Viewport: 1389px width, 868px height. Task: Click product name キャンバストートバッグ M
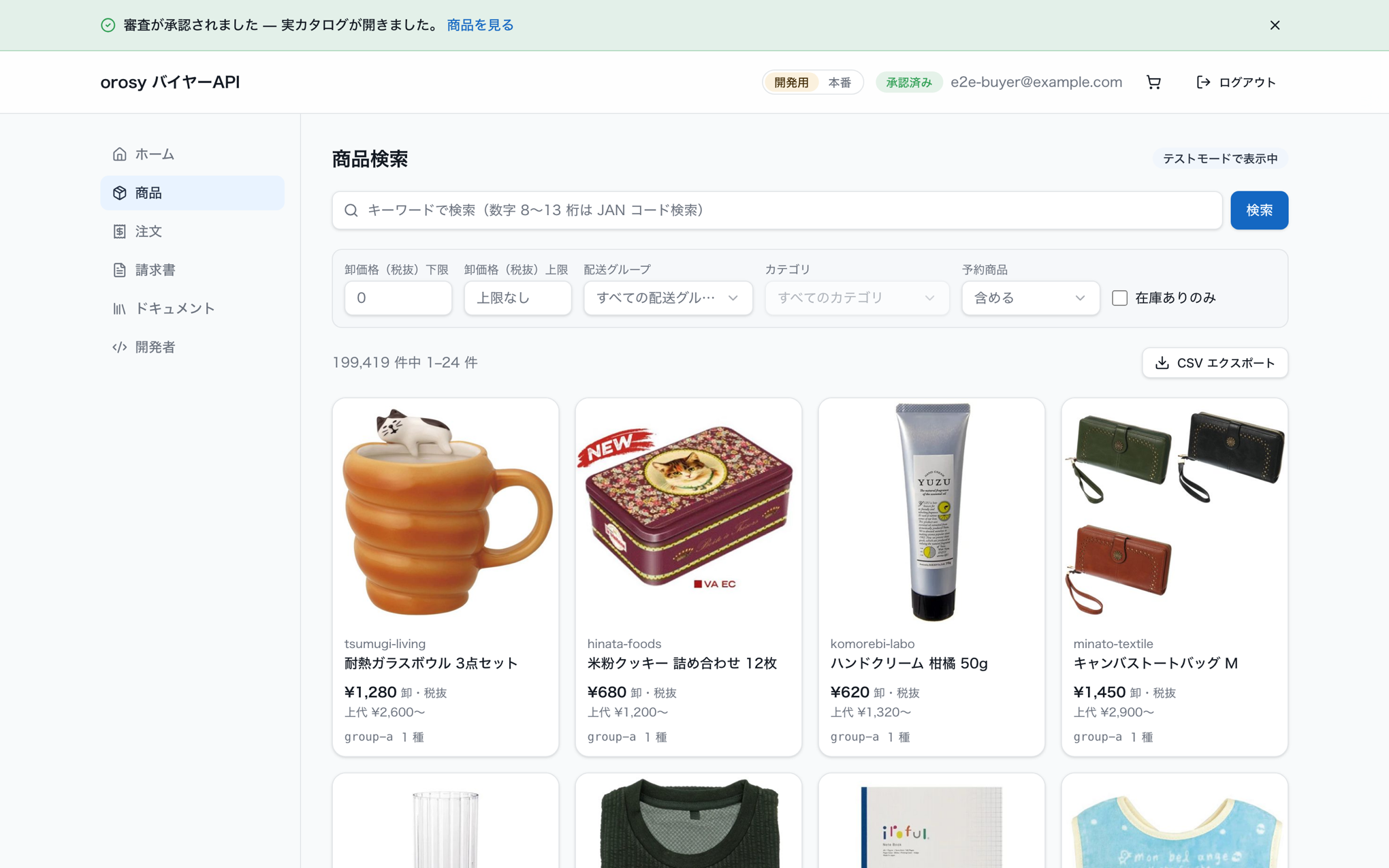[1155, 664]
